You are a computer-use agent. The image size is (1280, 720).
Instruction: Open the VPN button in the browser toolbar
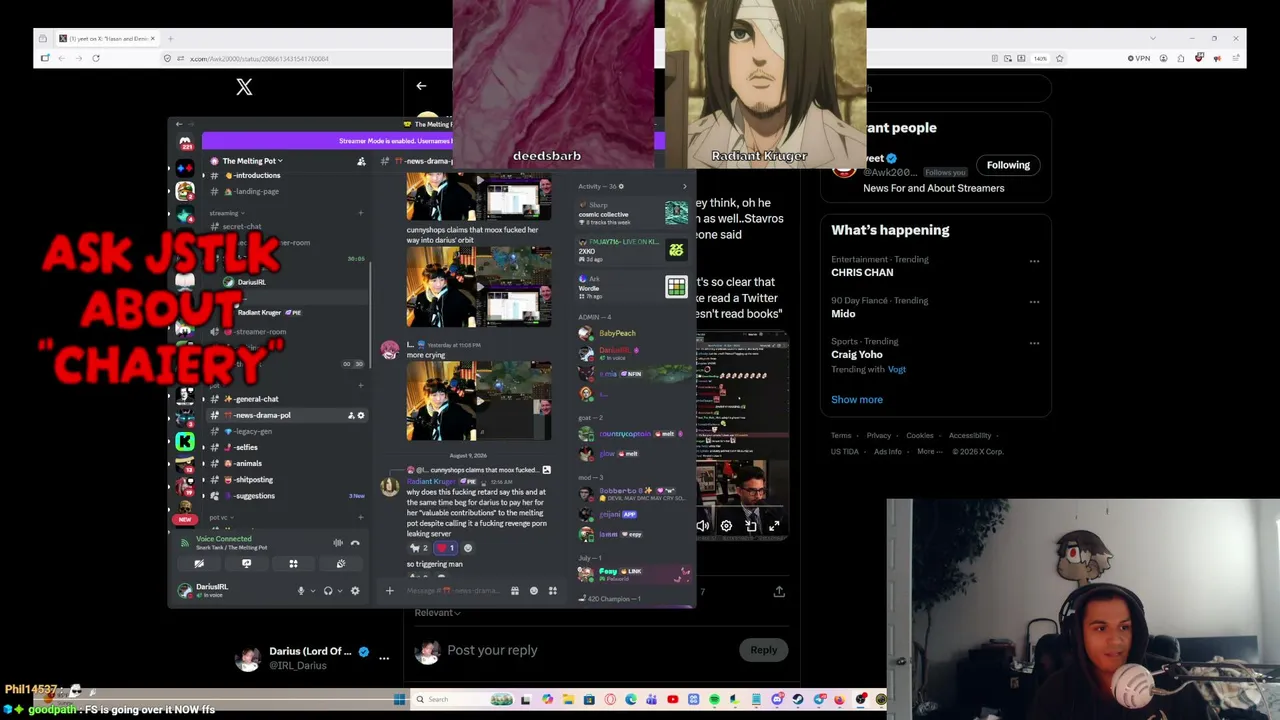tap(1139, 58)
